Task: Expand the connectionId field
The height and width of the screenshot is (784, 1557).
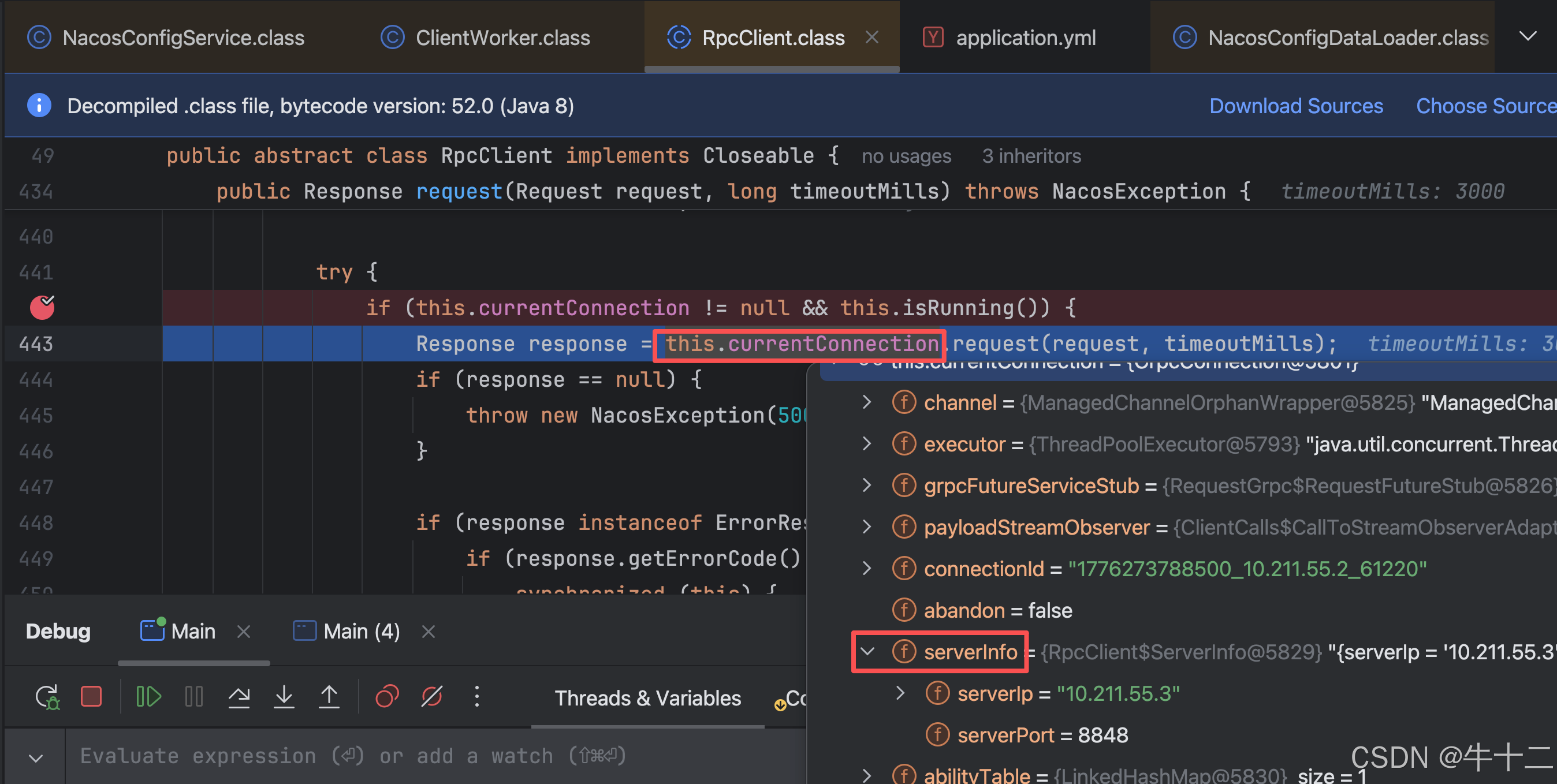Action: [x=867, y=568]
